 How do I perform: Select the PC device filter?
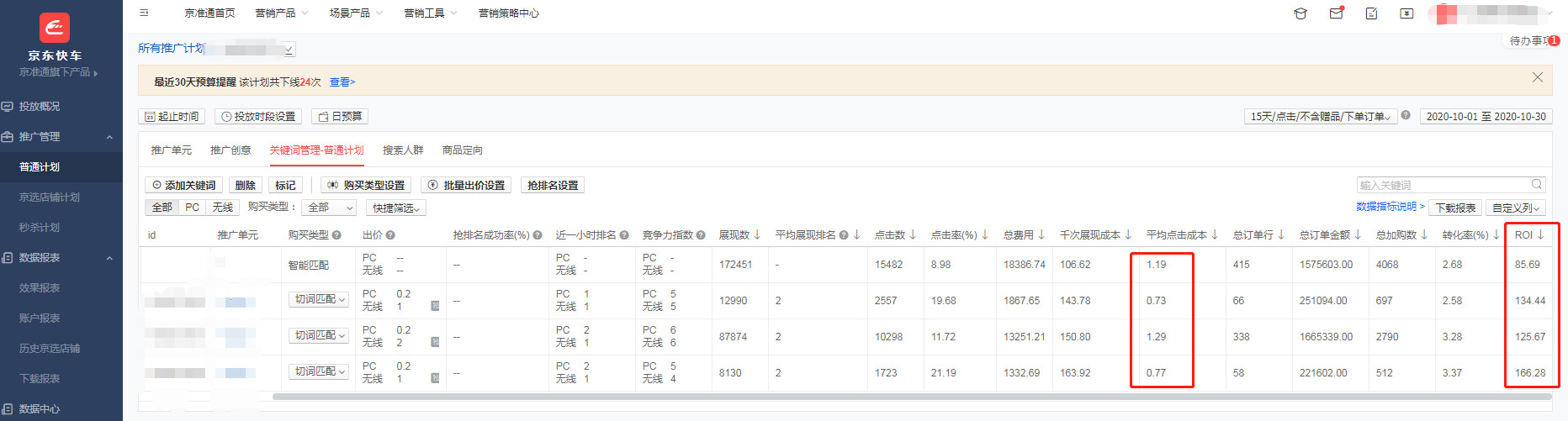(x=193, y=208)
